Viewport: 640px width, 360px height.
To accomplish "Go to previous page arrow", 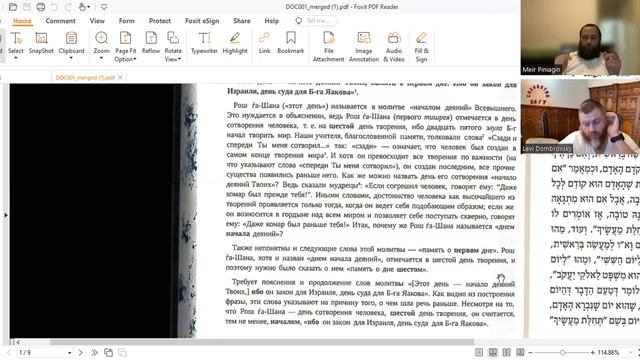I will point(9,352).
